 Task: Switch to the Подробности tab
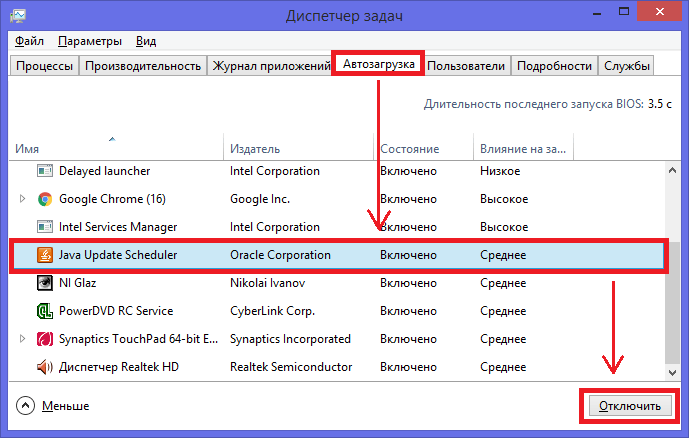[554, 66]
